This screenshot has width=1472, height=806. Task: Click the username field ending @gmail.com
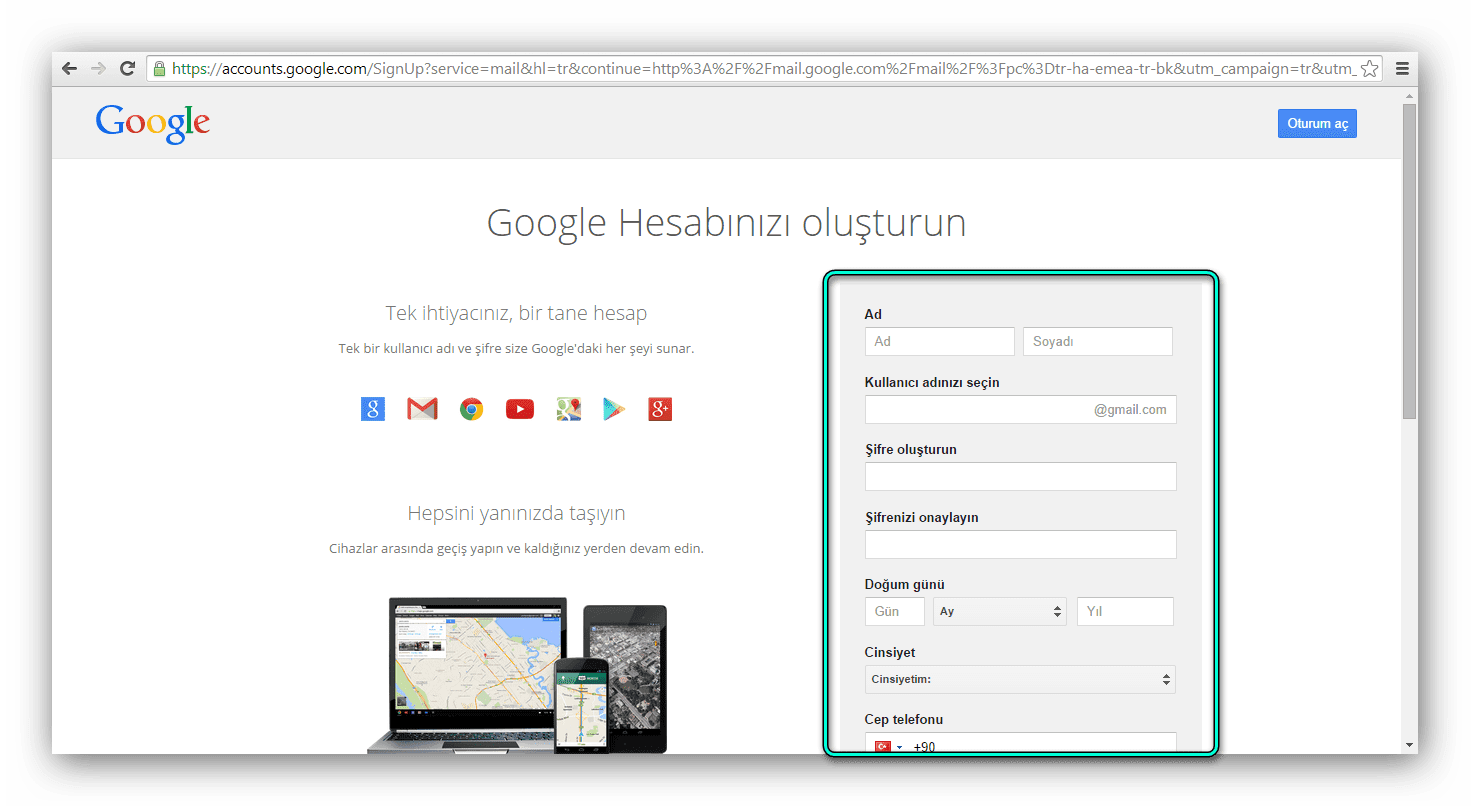click(1020, 409)
